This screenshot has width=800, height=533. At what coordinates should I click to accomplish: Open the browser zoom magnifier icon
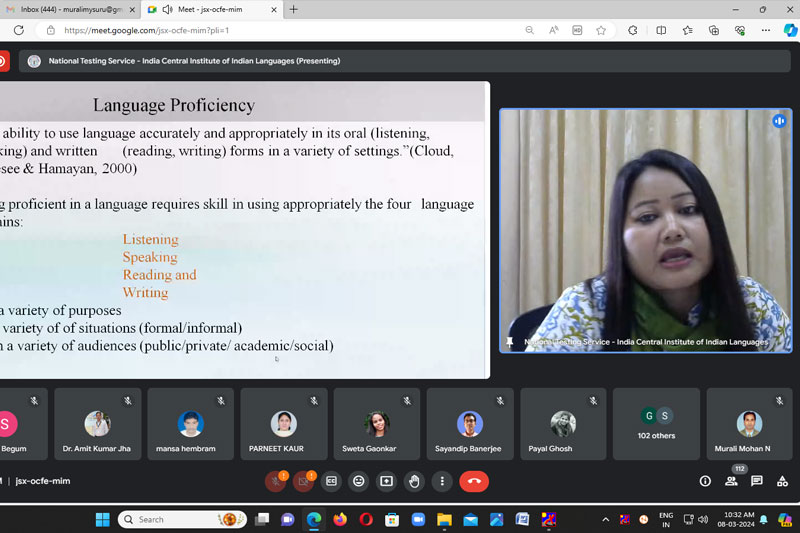tap(530, 30)
